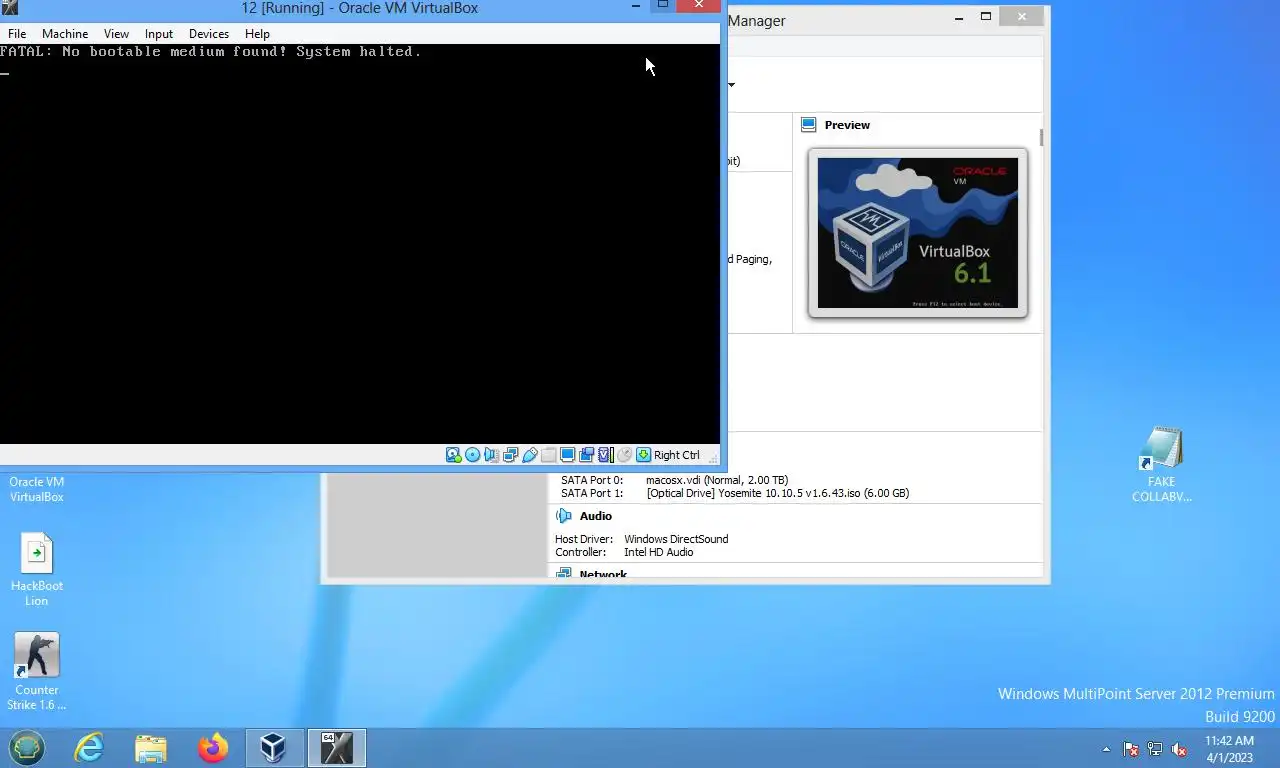Click the VirtualBox 6.1 preview thumbnail
The image size is (1280, 768).
tap(918, 233)
